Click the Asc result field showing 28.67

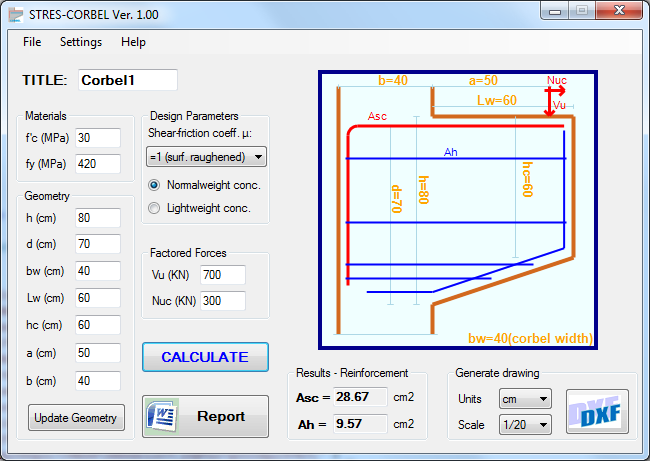pos(360,397)
